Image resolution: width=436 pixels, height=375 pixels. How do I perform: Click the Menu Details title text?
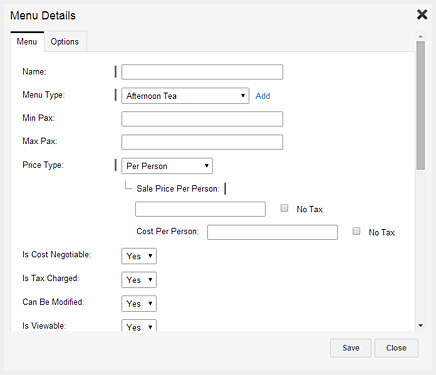[x=43, y=15]
